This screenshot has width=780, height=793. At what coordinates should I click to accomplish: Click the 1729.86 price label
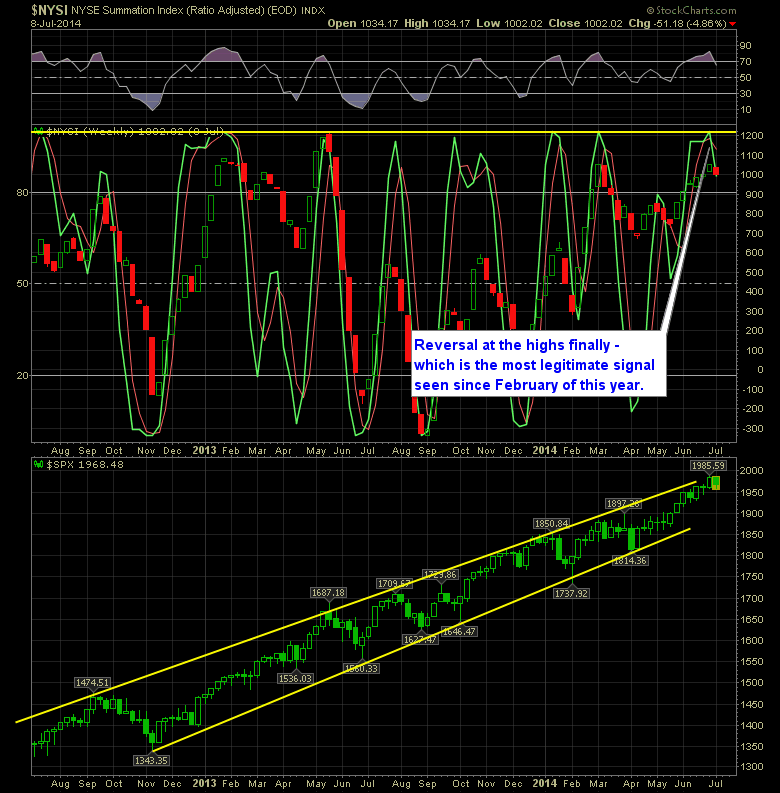point(440,575)
